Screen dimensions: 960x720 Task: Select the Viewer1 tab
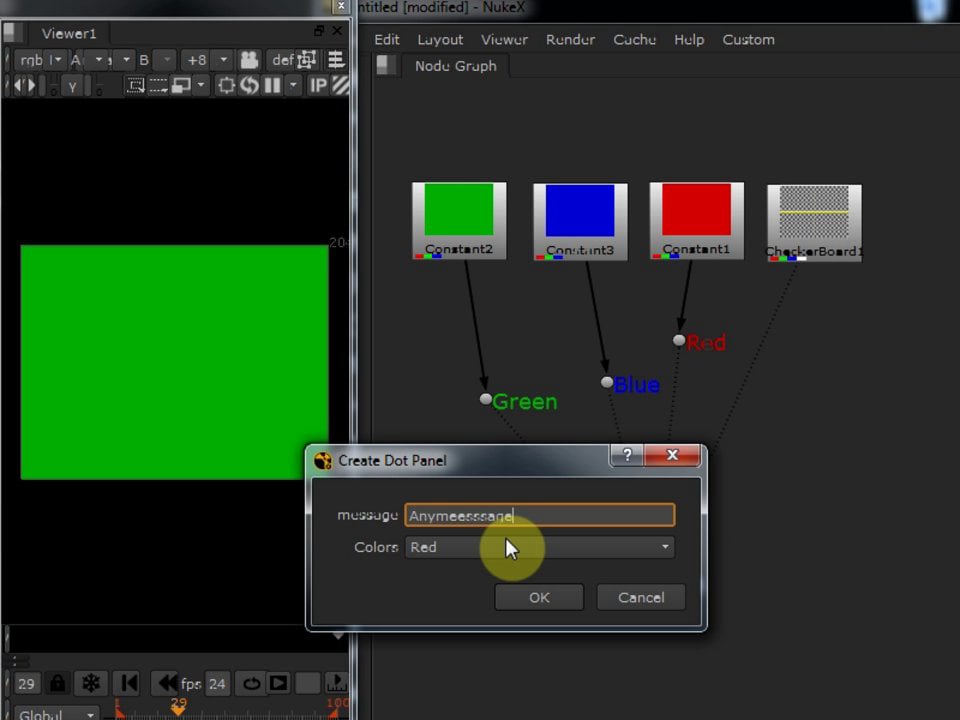(x=69, y=34)
